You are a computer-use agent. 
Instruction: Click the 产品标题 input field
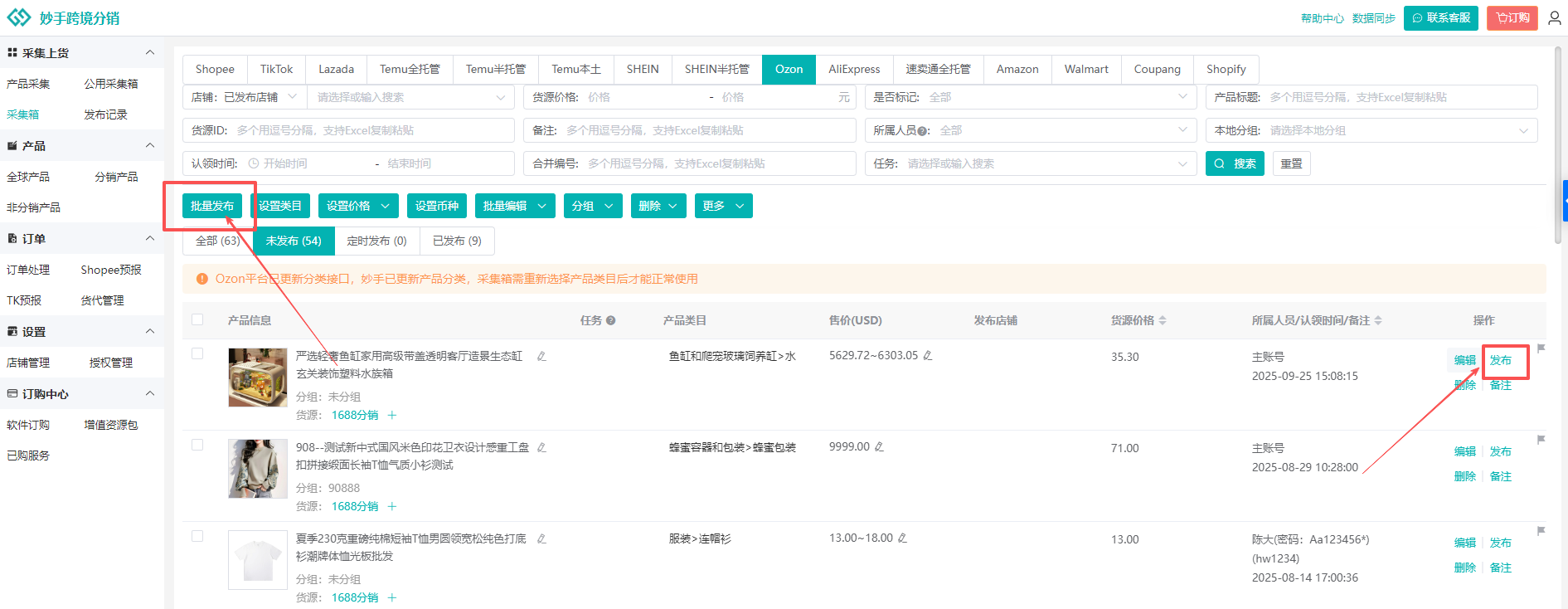1400,97
